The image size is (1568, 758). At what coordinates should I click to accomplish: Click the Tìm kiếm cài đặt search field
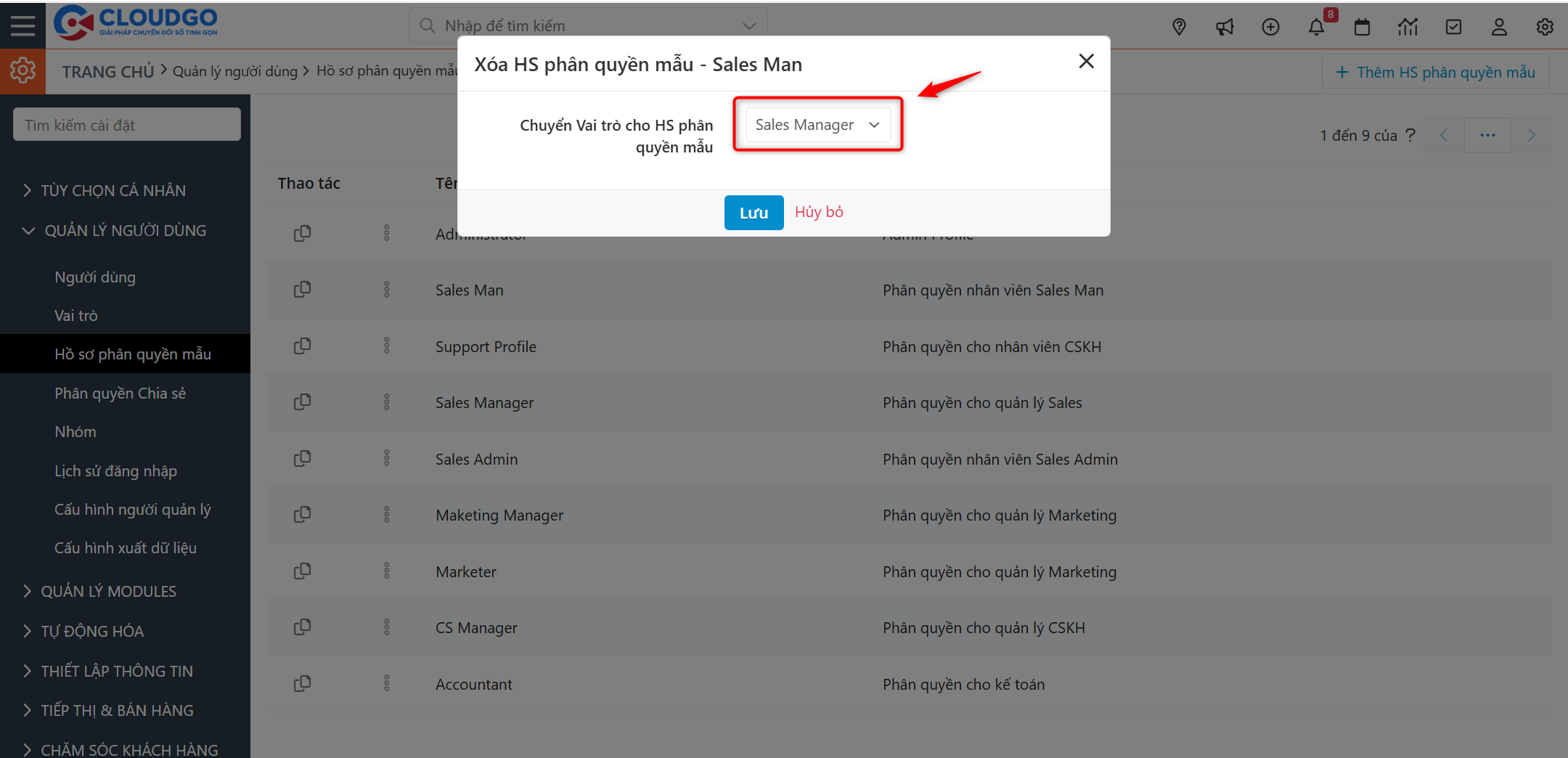tap(126, 124)
